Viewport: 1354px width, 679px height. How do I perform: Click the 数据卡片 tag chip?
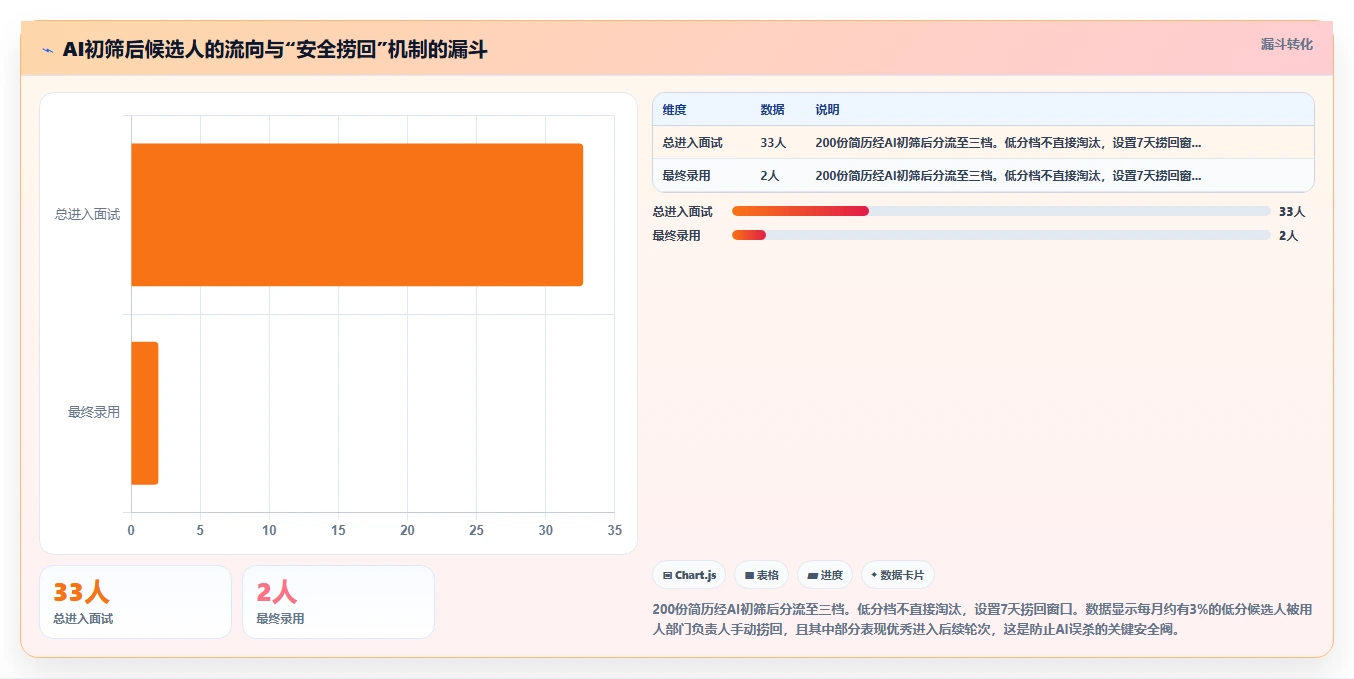pos(897,575)
